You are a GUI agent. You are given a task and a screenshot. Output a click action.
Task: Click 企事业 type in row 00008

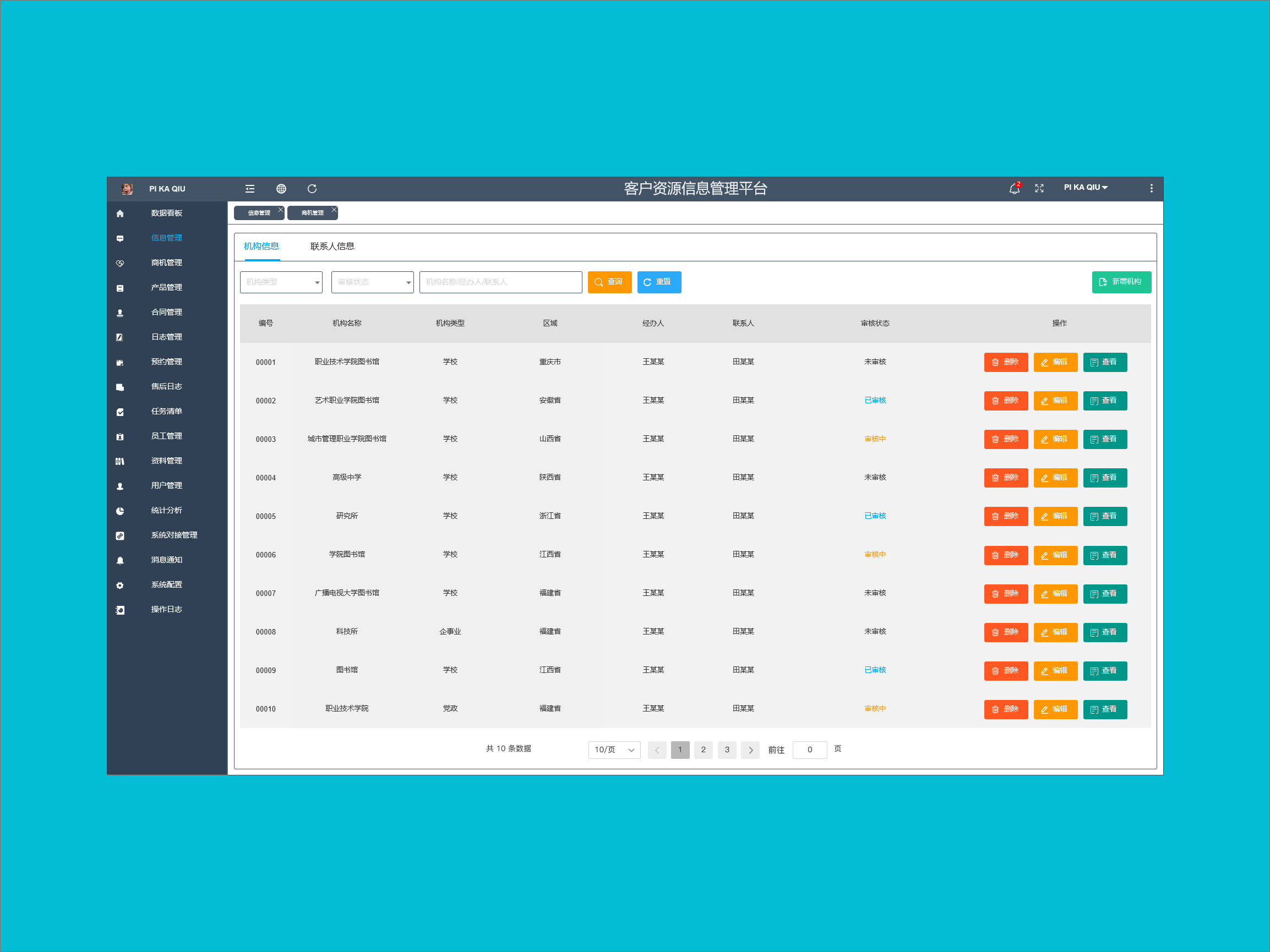pos(450,632)
